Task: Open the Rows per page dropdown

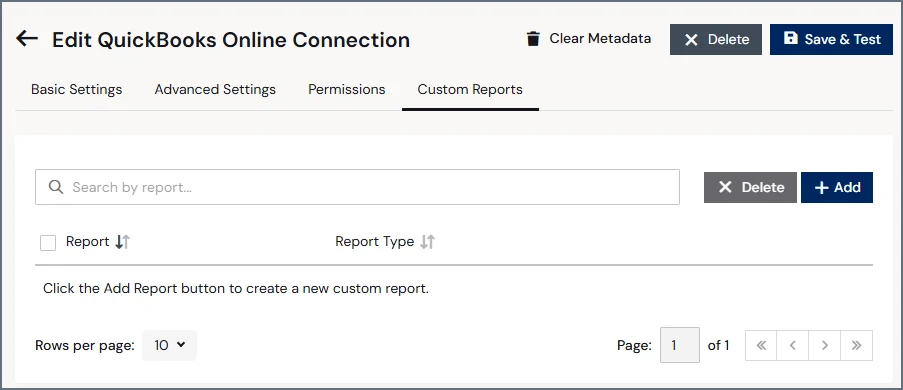Action: (x=169, y=346)
